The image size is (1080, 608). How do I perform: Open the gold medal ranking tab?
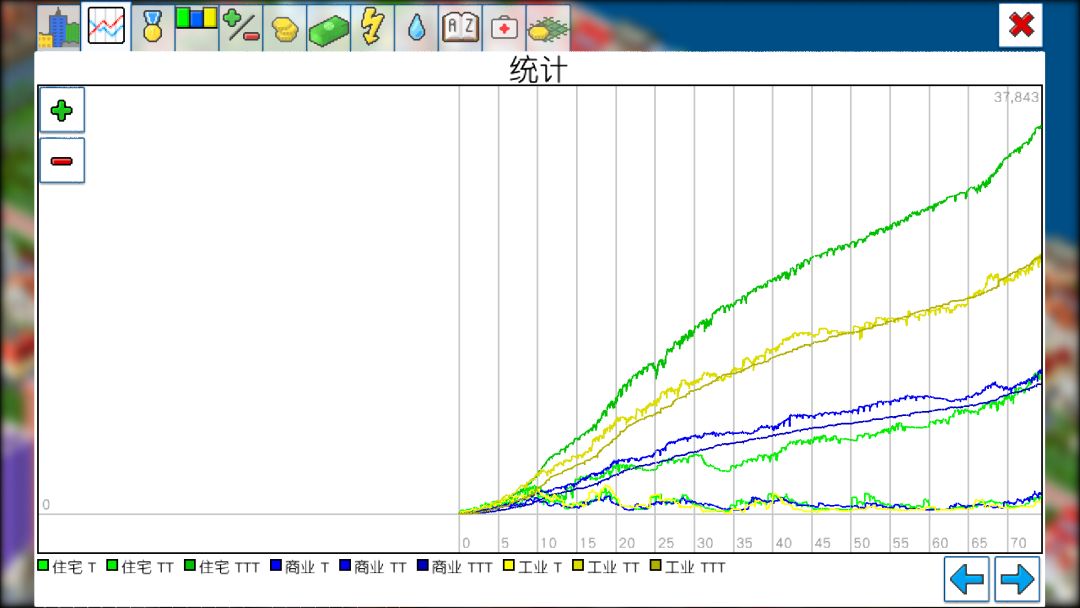[152, 28]
